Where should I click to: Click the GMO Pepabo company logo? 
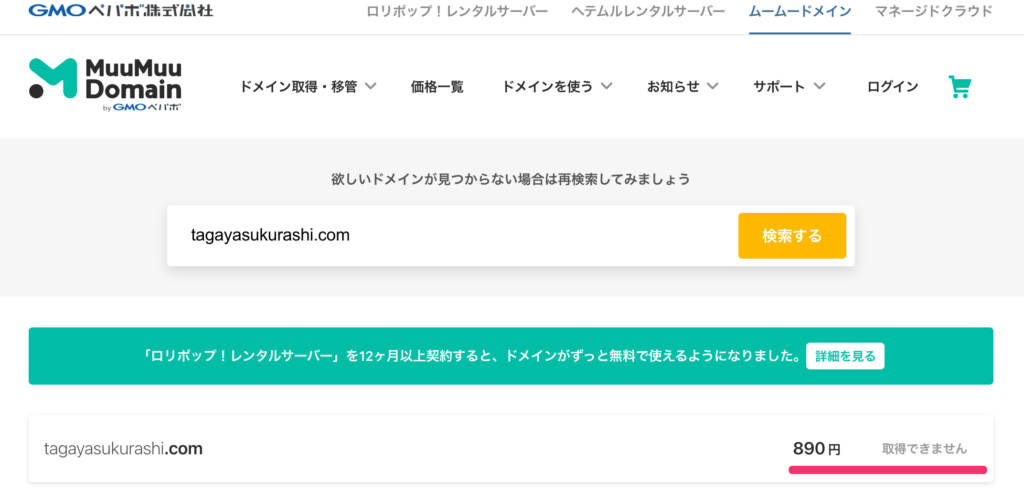120,11
